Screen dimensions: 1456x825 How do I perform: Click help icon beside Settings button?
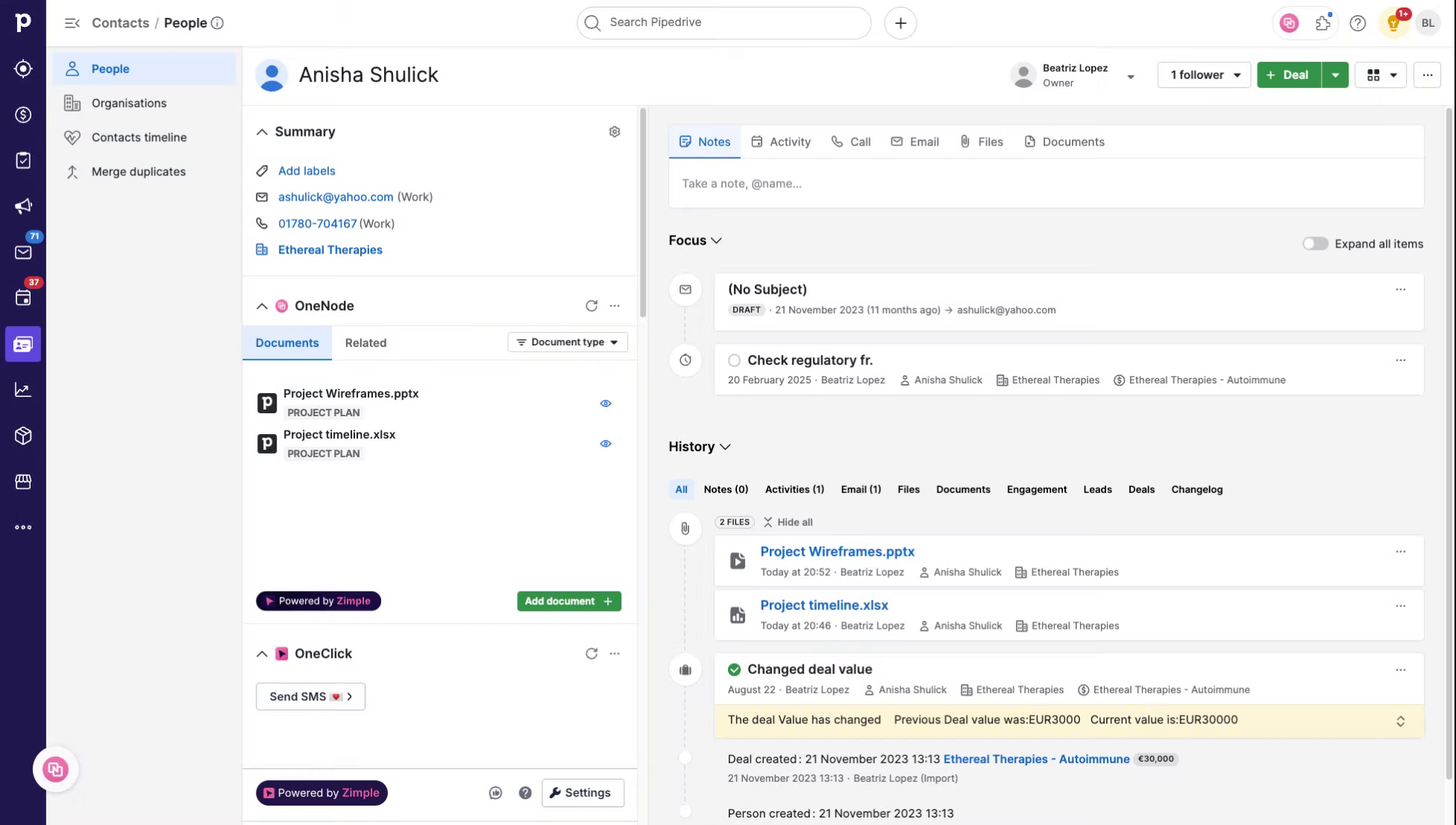click(x=525, y=793)
